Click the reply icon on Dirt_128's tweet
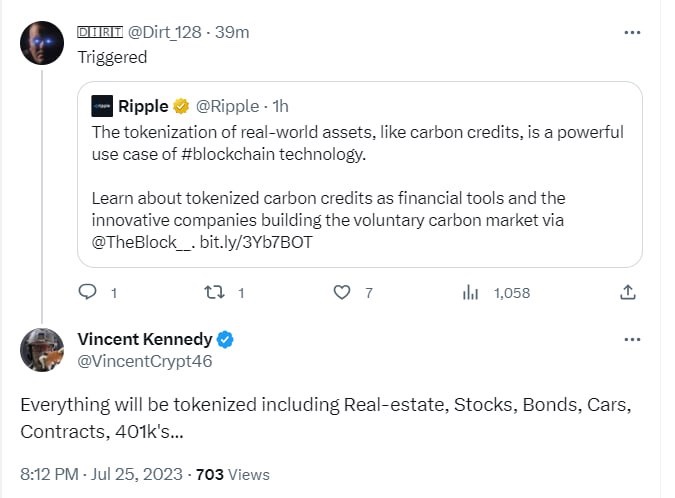675x498 pixels. [87, 292]
